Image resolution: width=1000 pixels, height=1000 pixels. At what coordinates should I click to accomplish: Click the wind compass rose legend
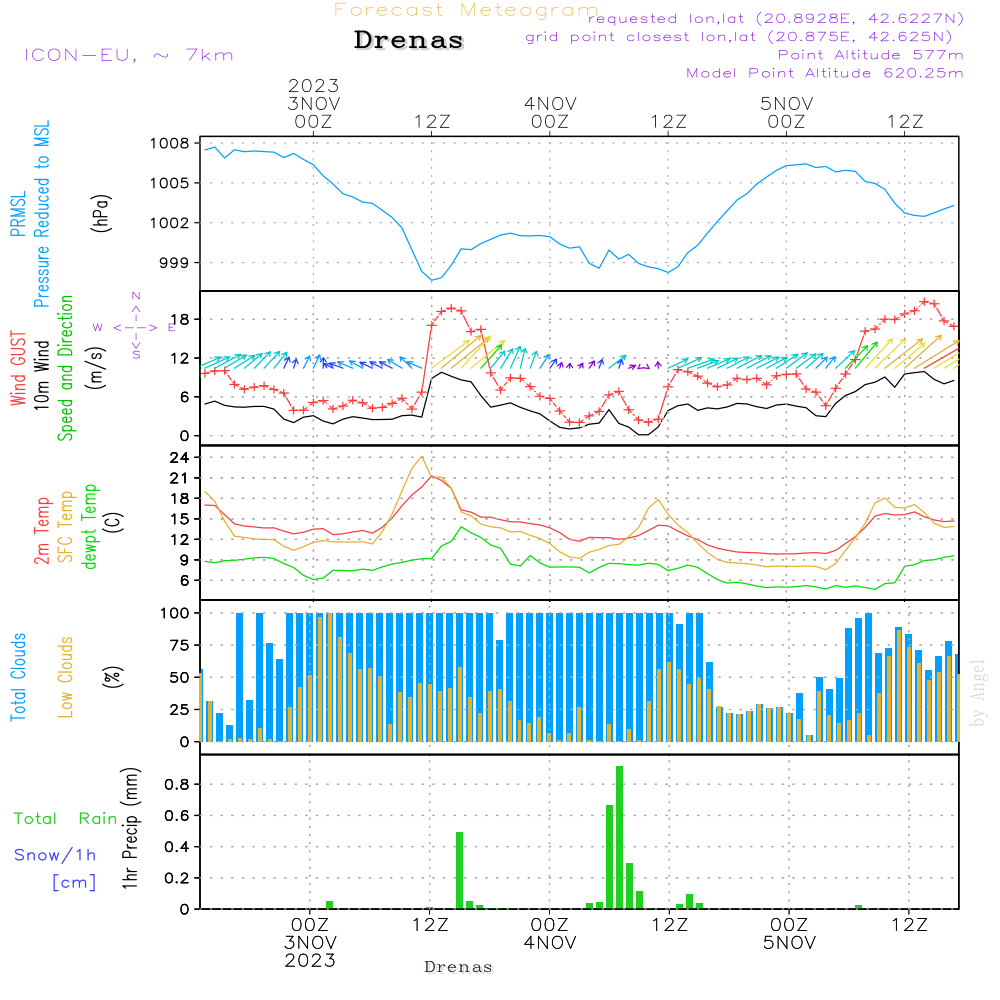[x=135, y=327]
